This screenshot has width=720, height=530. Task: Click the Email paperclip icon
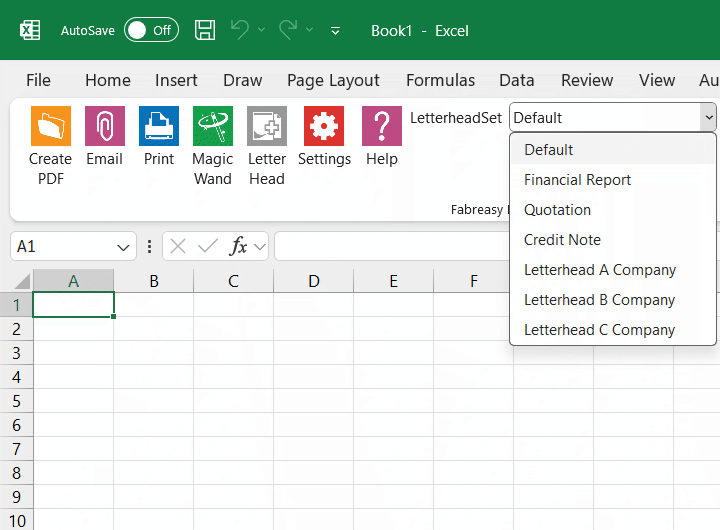pos(104,127)
